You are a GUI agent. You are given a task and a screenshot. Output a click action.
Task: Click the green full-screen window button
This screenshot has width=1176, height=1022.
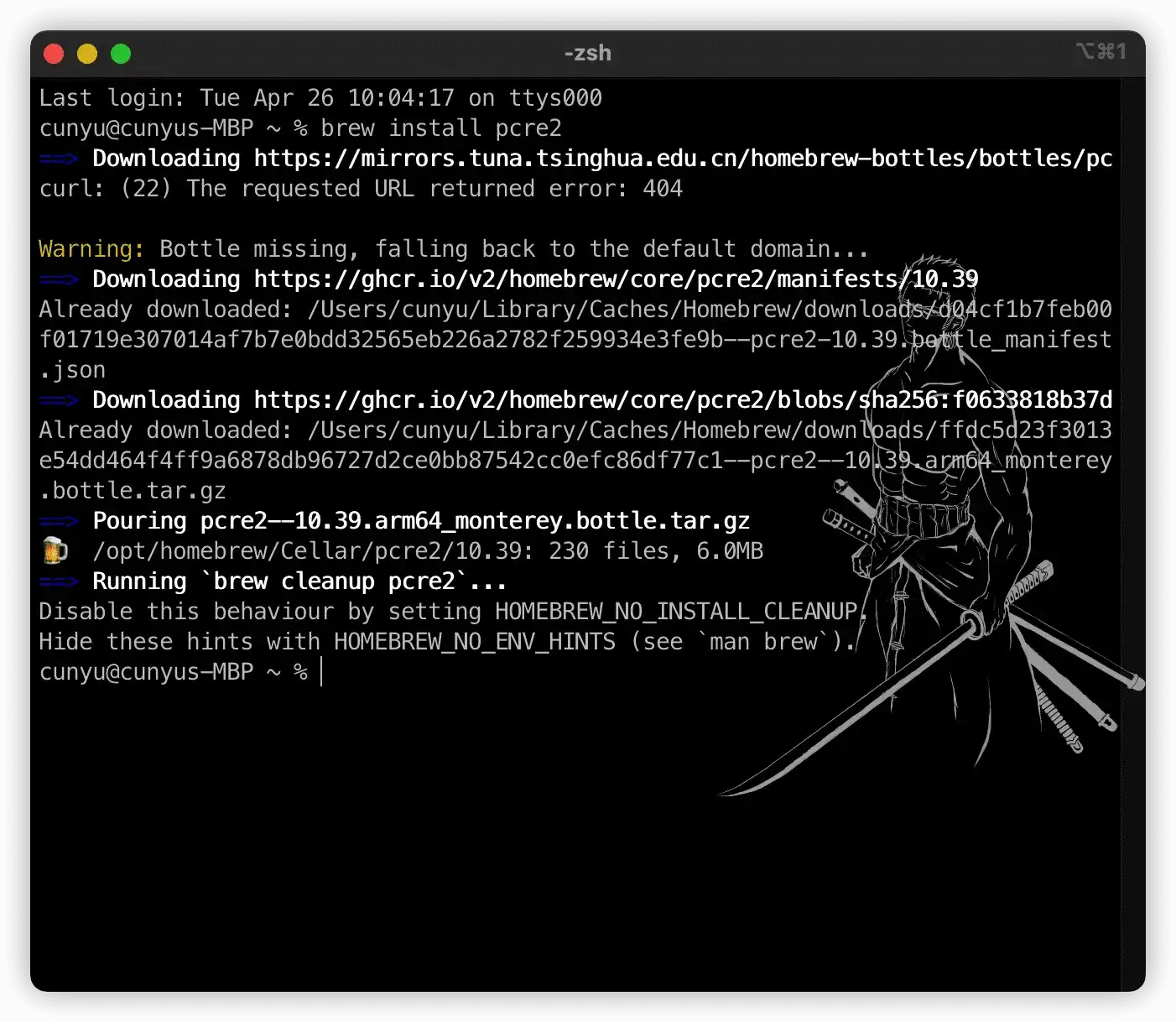click(x=121, y=54)
